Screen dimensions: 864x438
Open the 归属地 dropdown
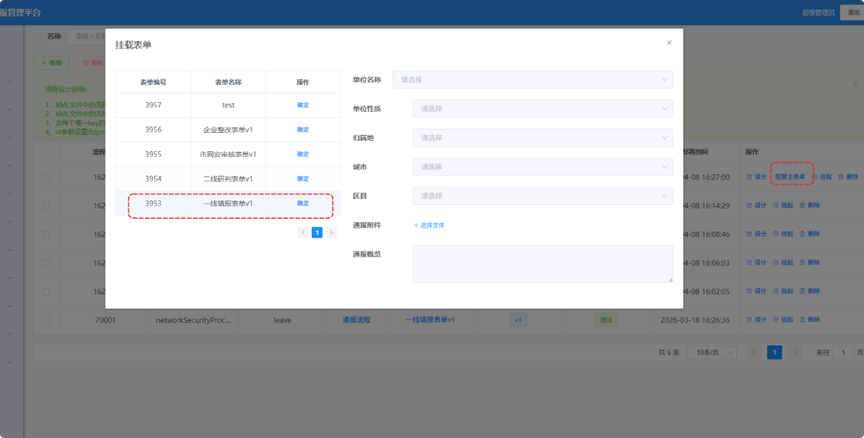[543, 138]
